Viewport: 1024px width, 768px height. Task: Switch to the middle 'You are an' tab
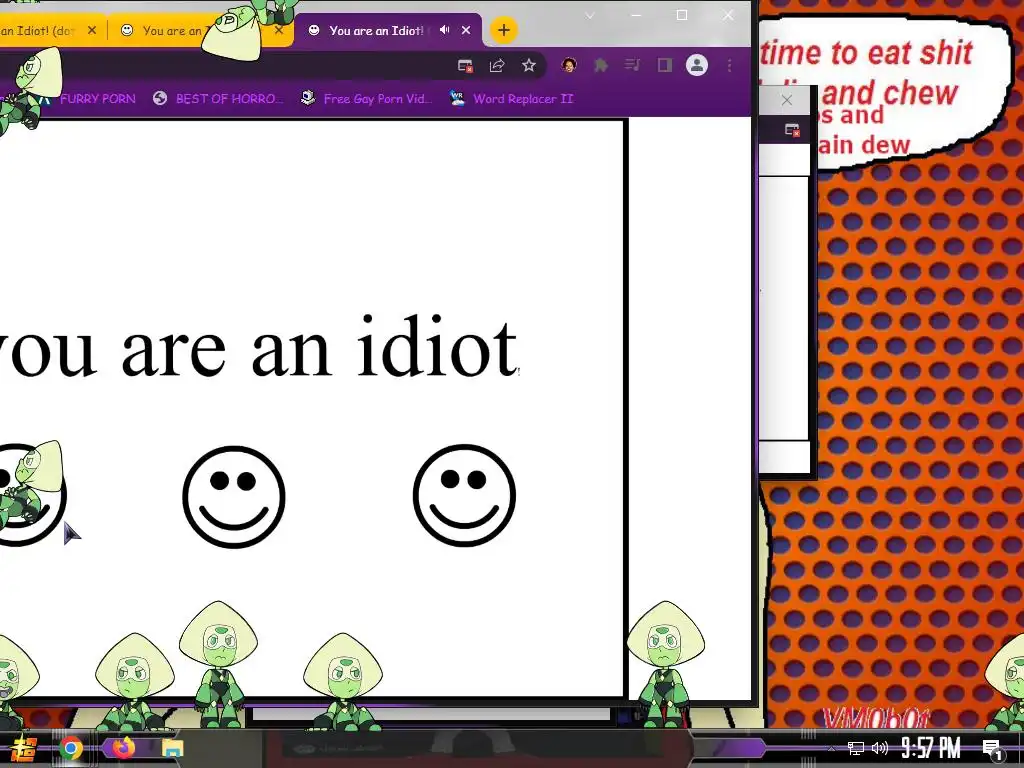point(171,30)
